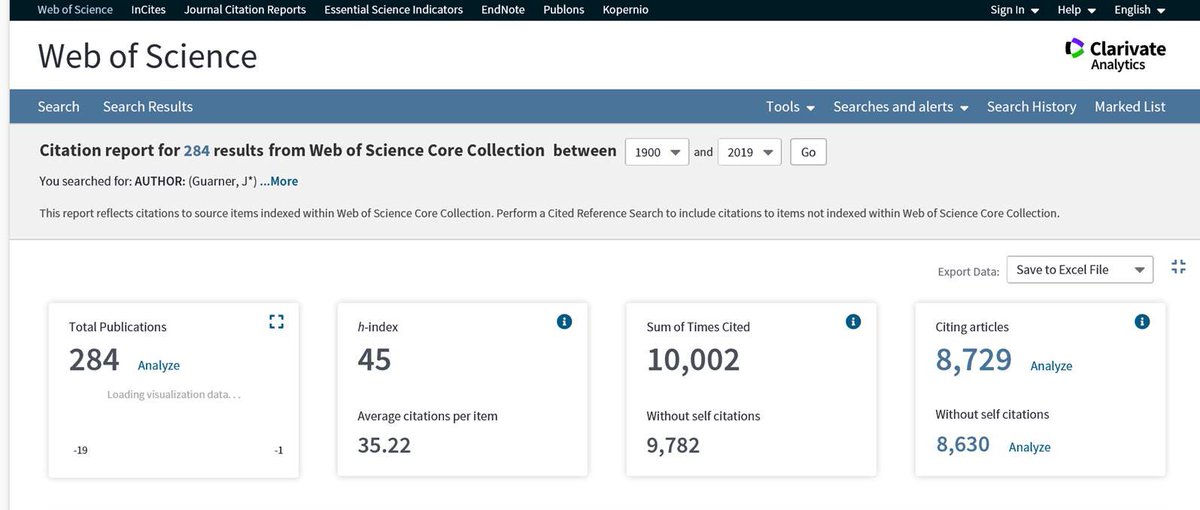The image size is (1200, 510).
Task: Click the 9,782 without self citations value
Action: click(673, 445)
